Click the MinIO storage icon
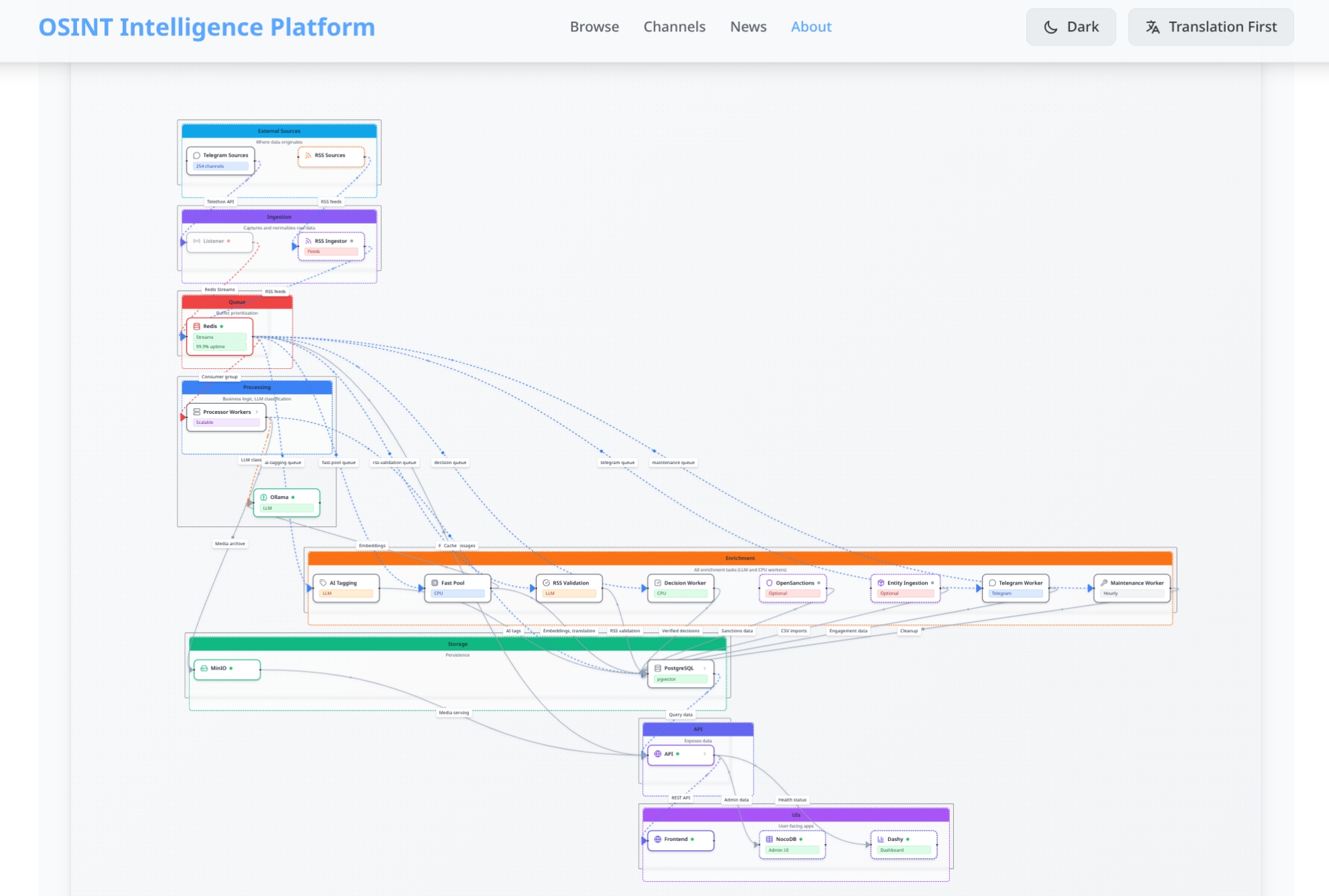Screen dimensions: 1329x896 pyautogui.click(x=204, y=668)
